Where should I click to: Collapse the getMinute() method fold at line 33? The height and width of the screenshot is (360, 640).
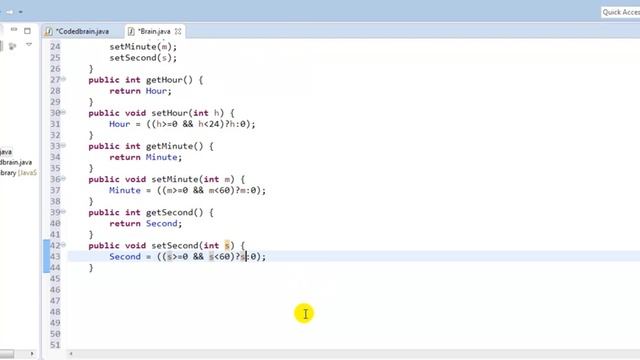[64, 145]
